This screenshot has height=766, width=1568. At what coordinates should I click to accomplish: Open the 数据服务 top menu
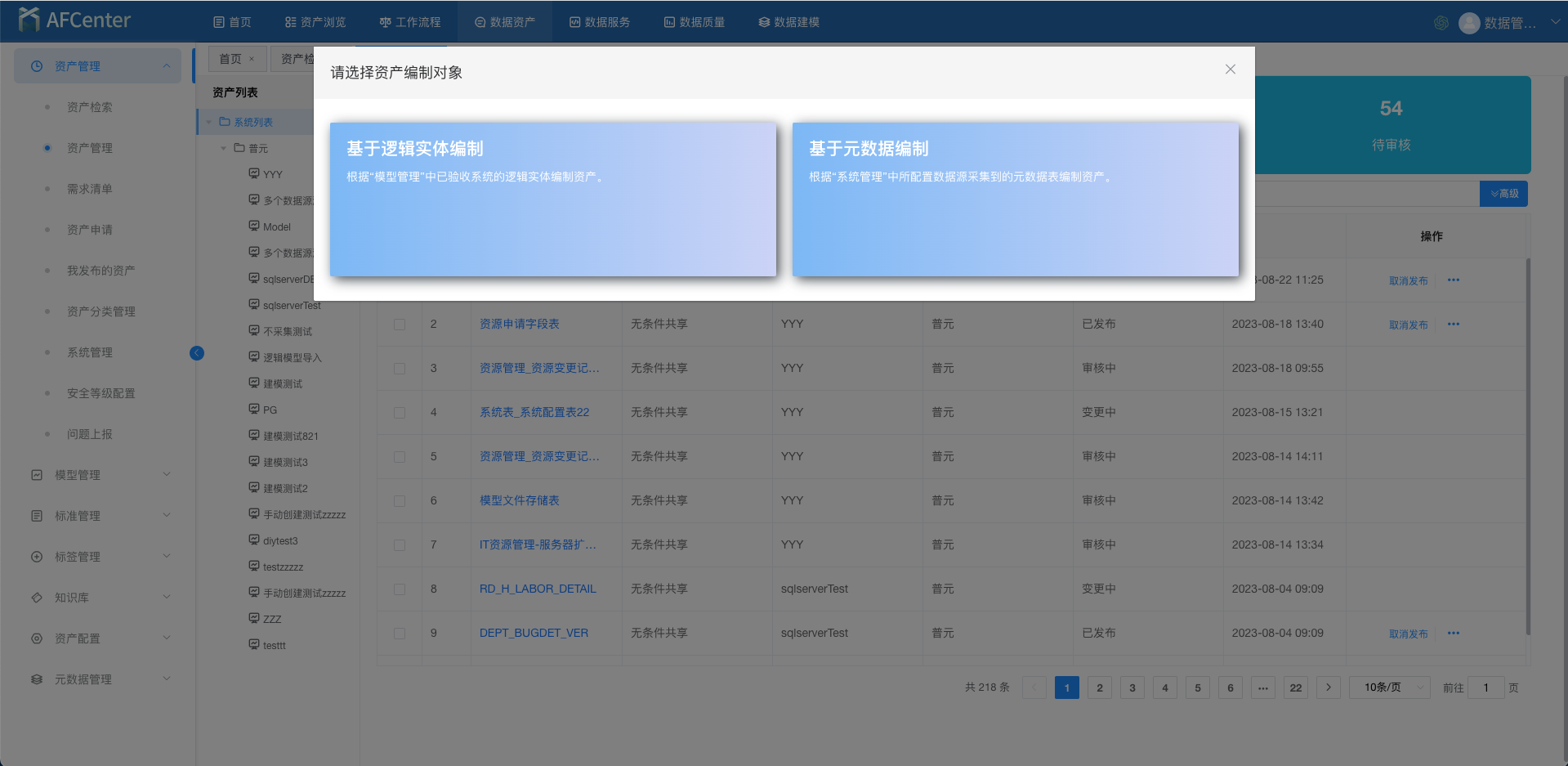pyautogui.click(x=599, y=22)
